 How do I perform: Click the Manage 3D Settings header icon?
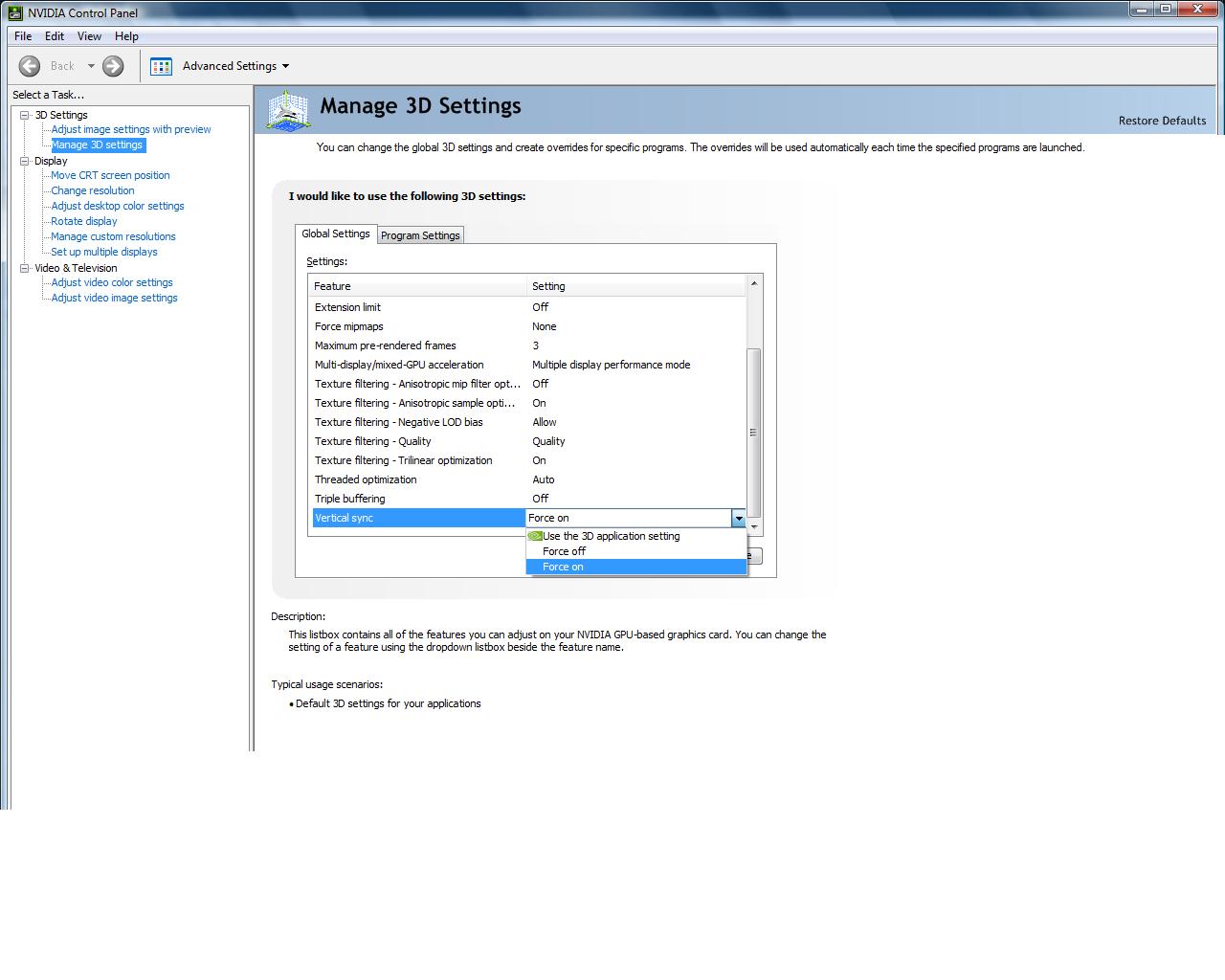pyautogui.click(x=288, y=110)
